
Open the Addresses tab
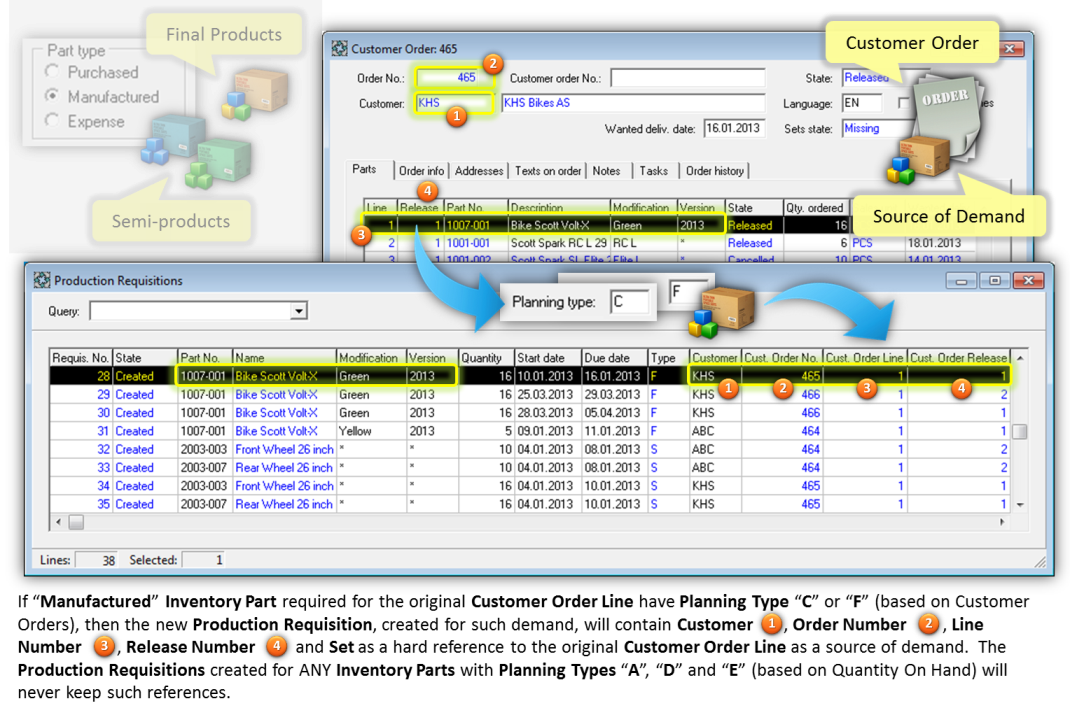479,171
